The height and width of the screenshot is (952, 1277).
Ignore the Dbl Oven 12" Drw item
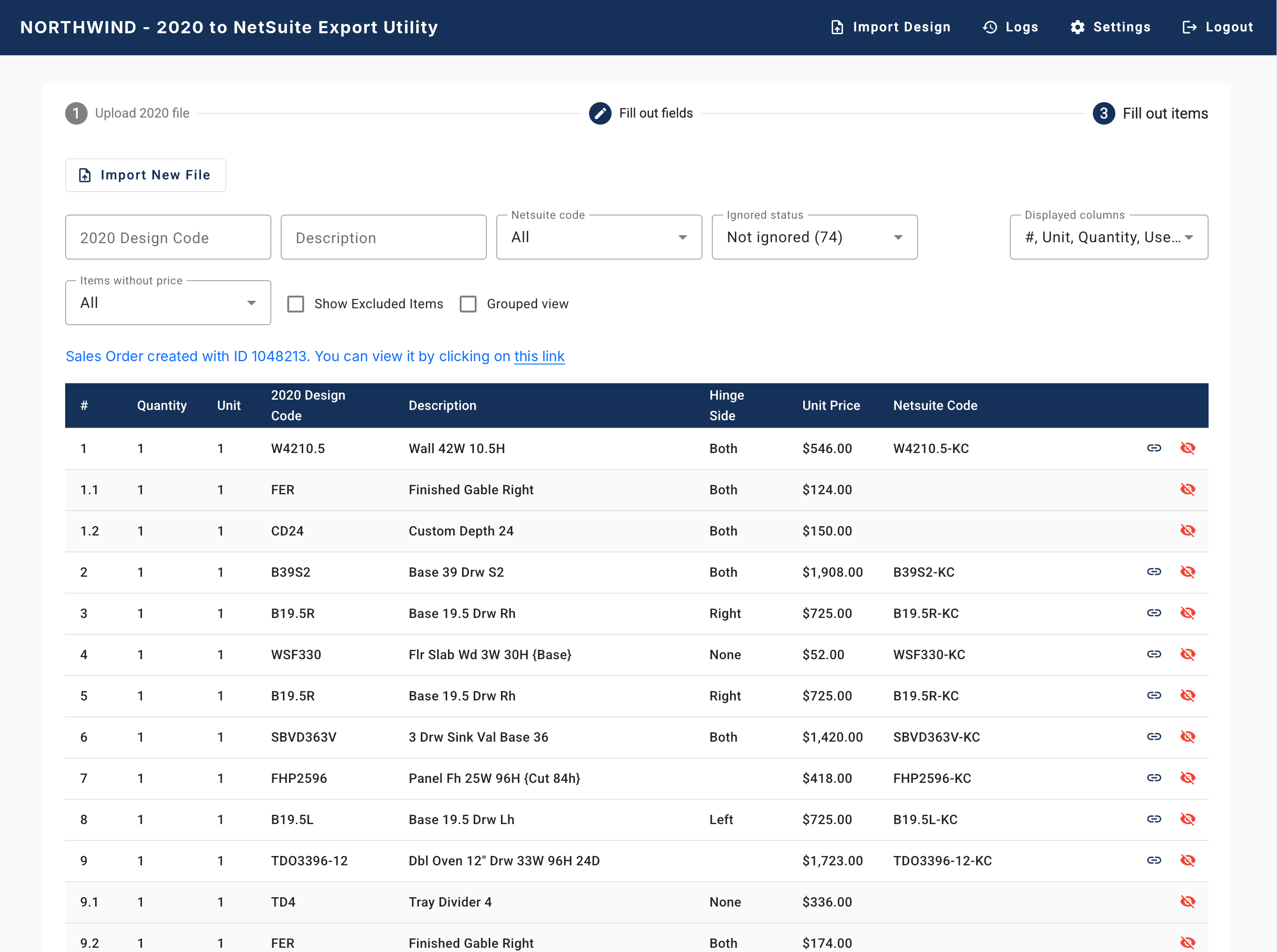(1187, 860)
